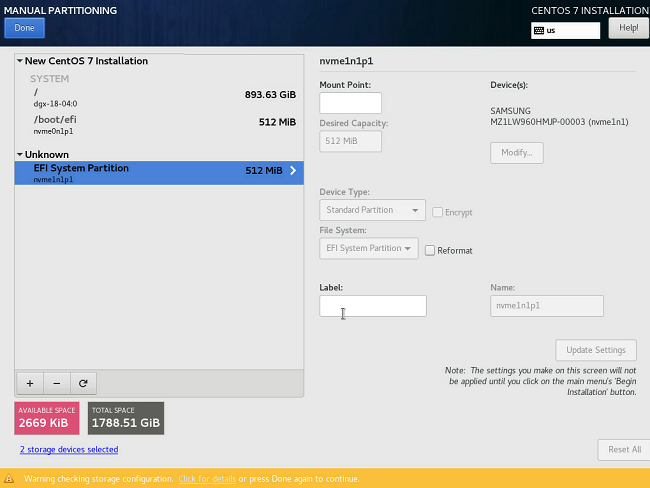Click the 2 storage devices selected link

[68, 450]
